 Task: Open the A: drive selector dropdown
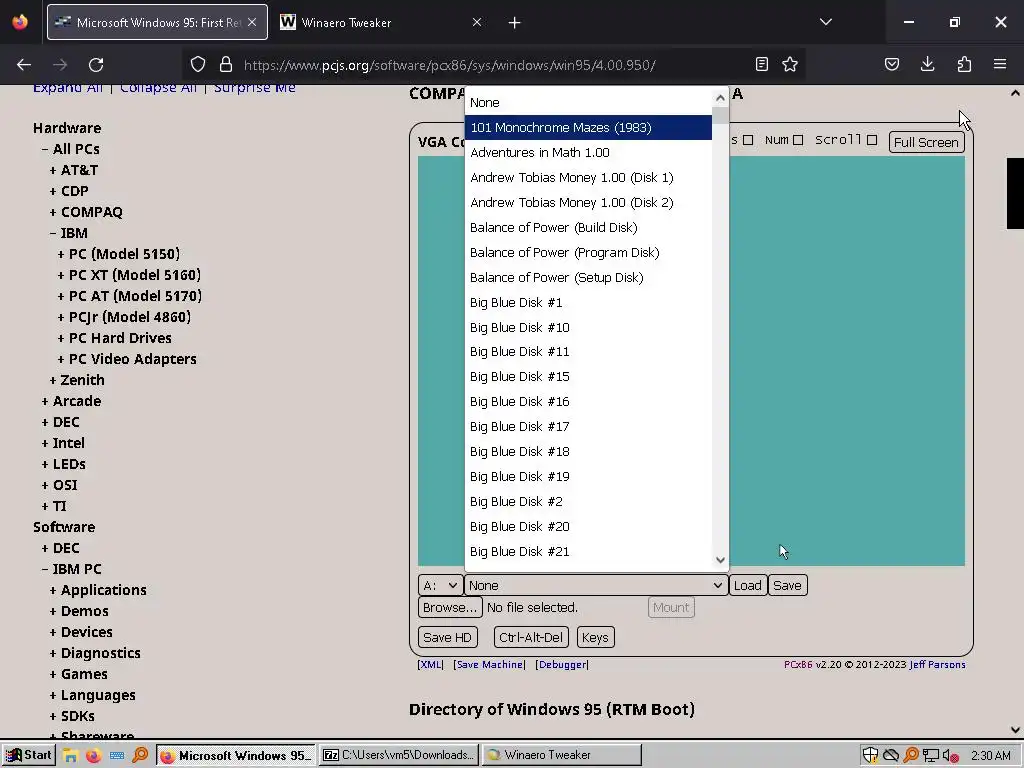(x=440, y=586)
